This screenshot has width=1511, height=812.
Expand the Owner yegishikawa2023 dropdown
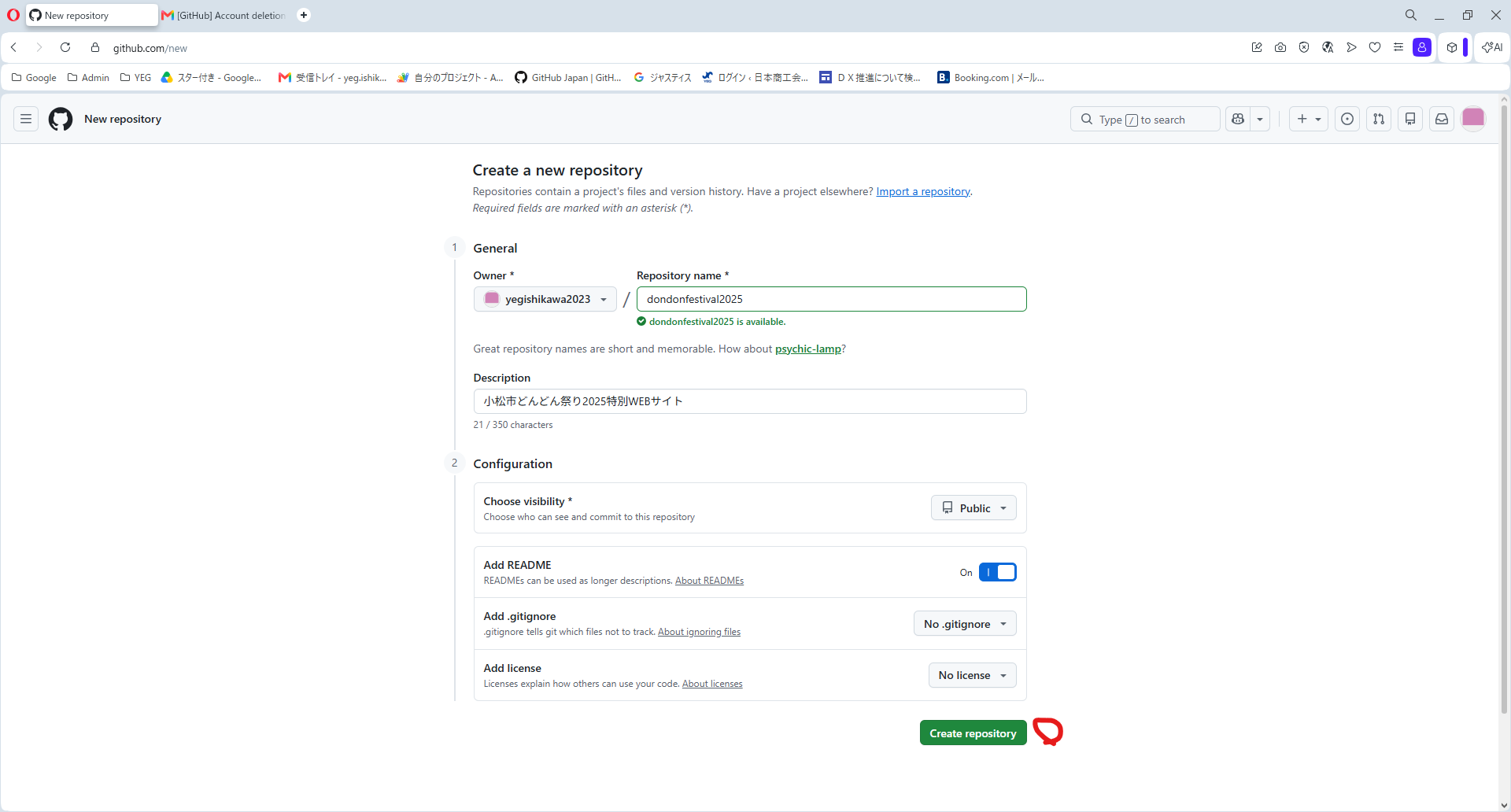tap(545, 299)
